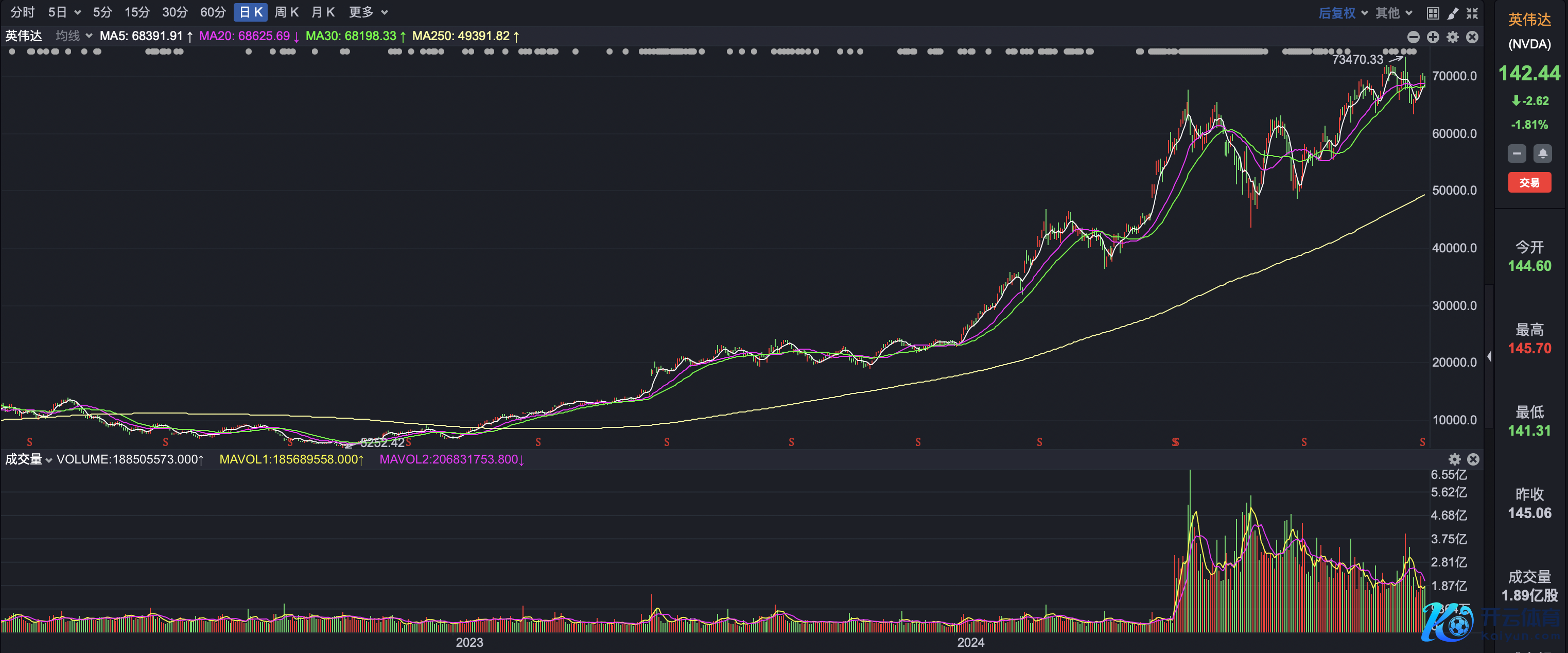Click the exit fullscreen collapse icon
The height and width of the screenshot is (653, 1568).
coord(1472,13)
